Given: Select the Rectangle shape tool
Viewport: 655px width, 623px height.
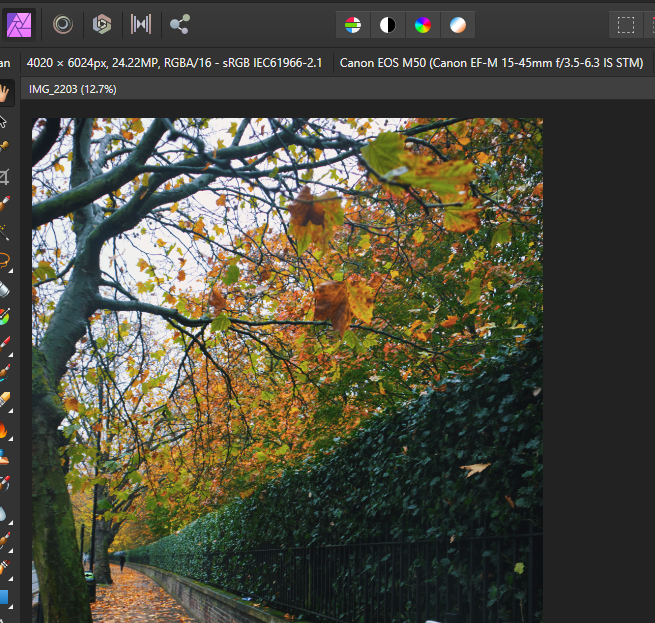Looking at the screenshot, I should click(4, 598).
